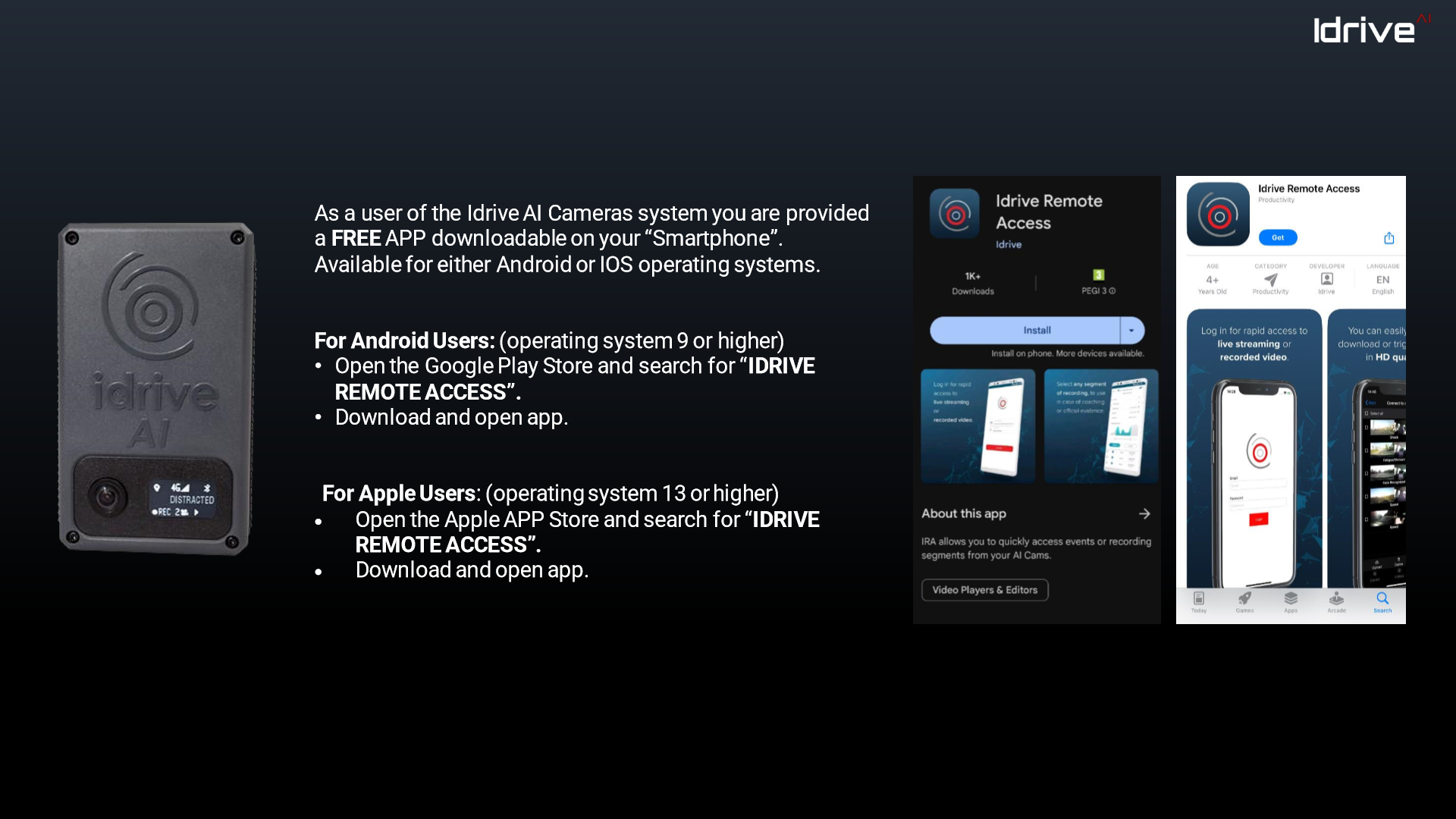Tap the App Store share icon
Viewport: 1456px width, 819px height.
pyautogui.click(x=1389, y=238)
